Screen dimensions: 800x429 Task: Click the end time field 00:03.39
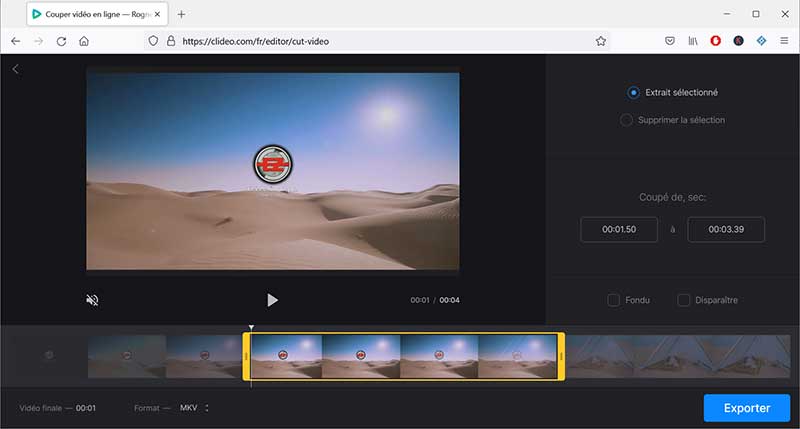pyautogui.click(x=726, y=230)
